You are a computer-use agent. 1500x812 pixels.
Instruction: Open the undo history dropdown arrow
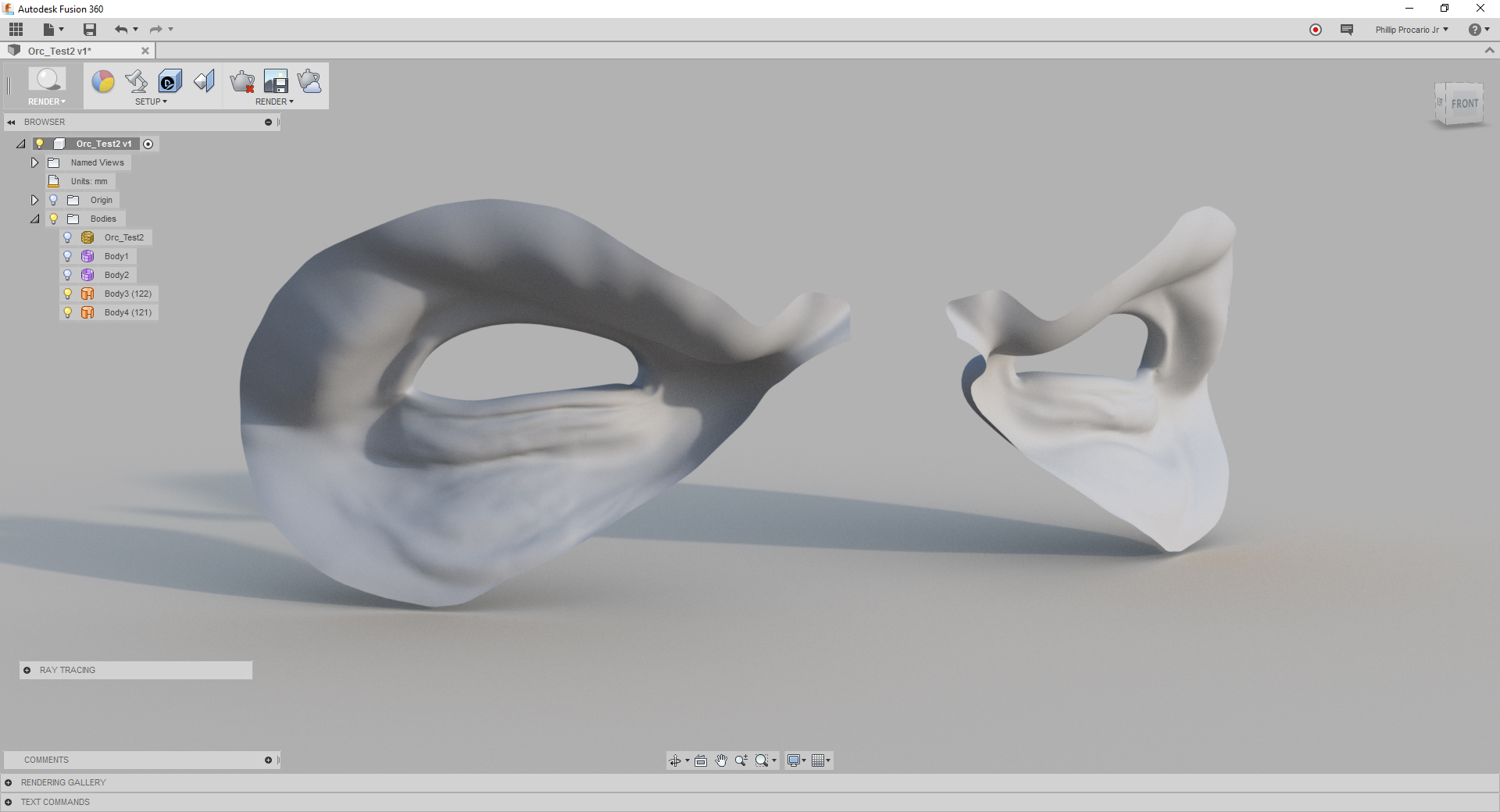point(136,30)
